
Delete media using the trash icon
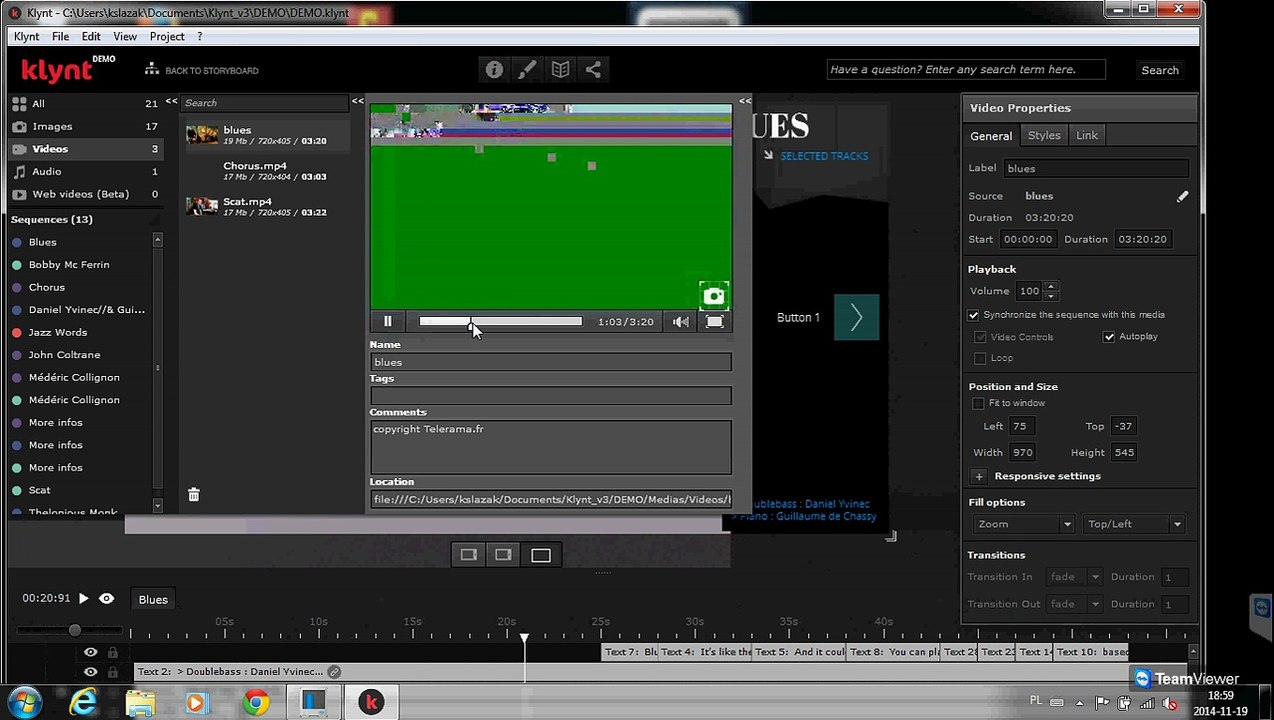[x=194, y=494]
